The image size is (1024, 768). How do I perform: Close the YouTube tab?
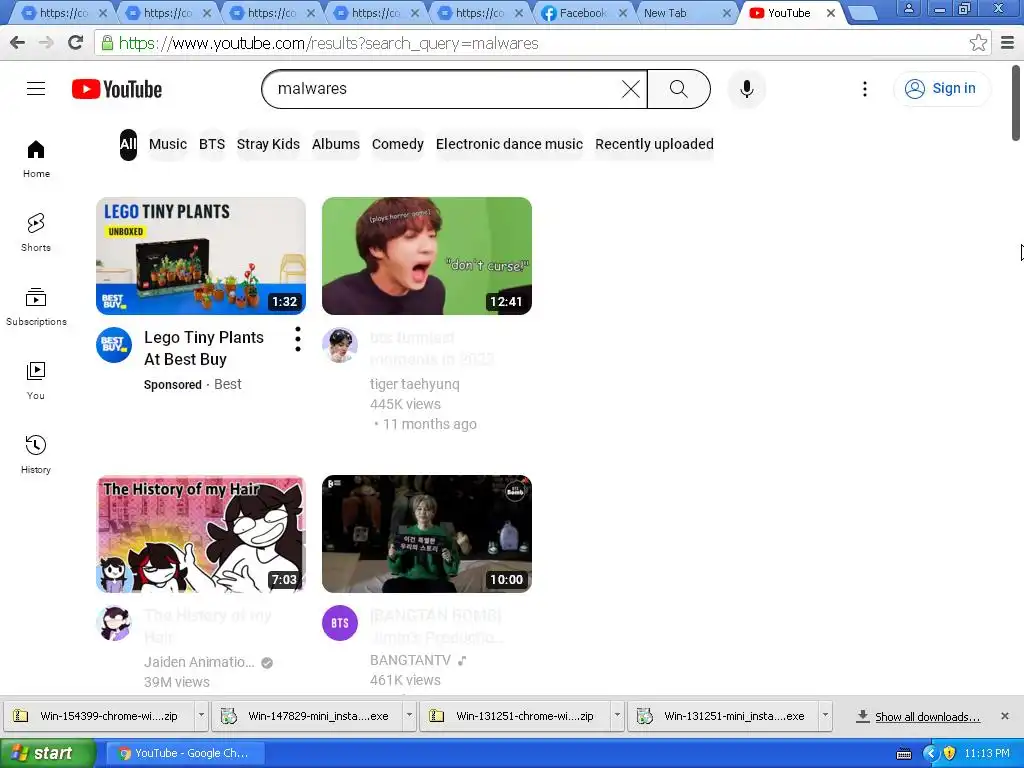[x=831, y=13]
